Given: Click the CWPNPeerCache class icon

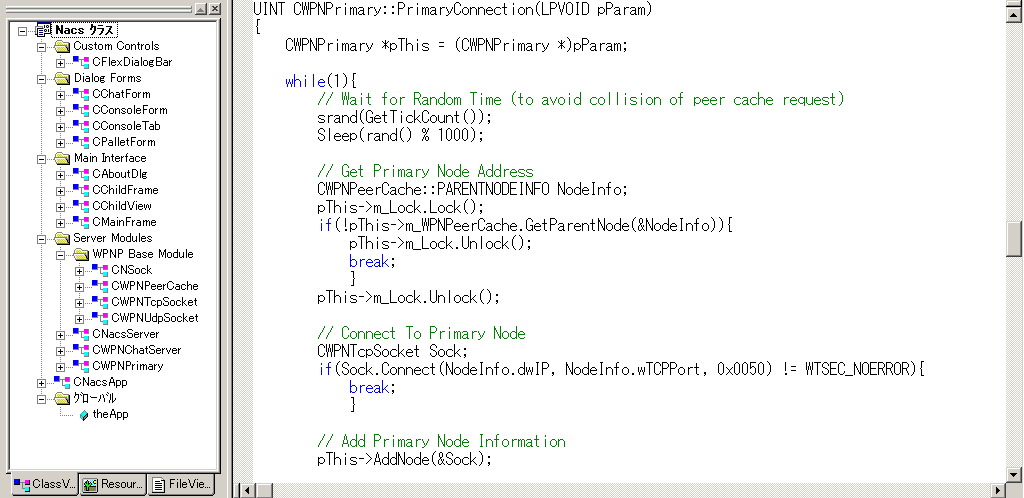Looking at the screenshot, I should click(x=100, y=286).
